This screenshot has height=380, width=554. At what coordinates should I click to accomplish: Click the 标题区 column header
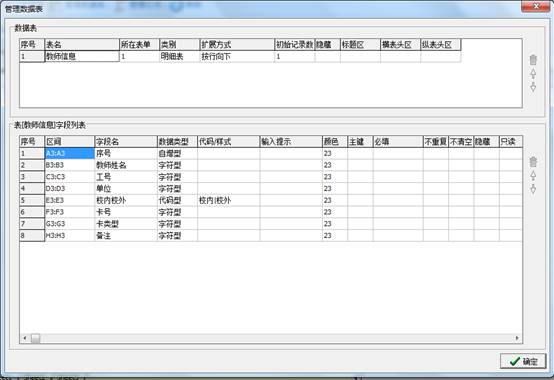[x=360, y=44]
